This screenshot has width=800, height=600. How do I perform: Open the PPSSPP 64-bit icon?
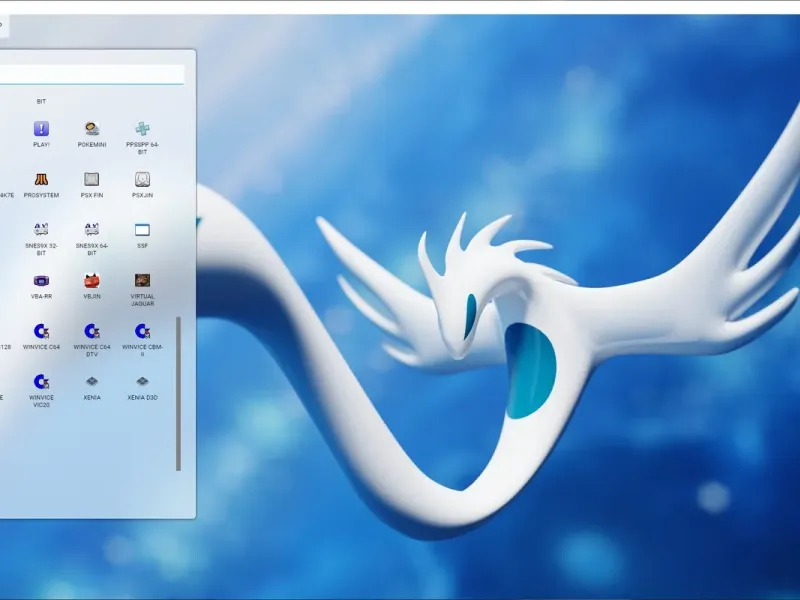142,129
